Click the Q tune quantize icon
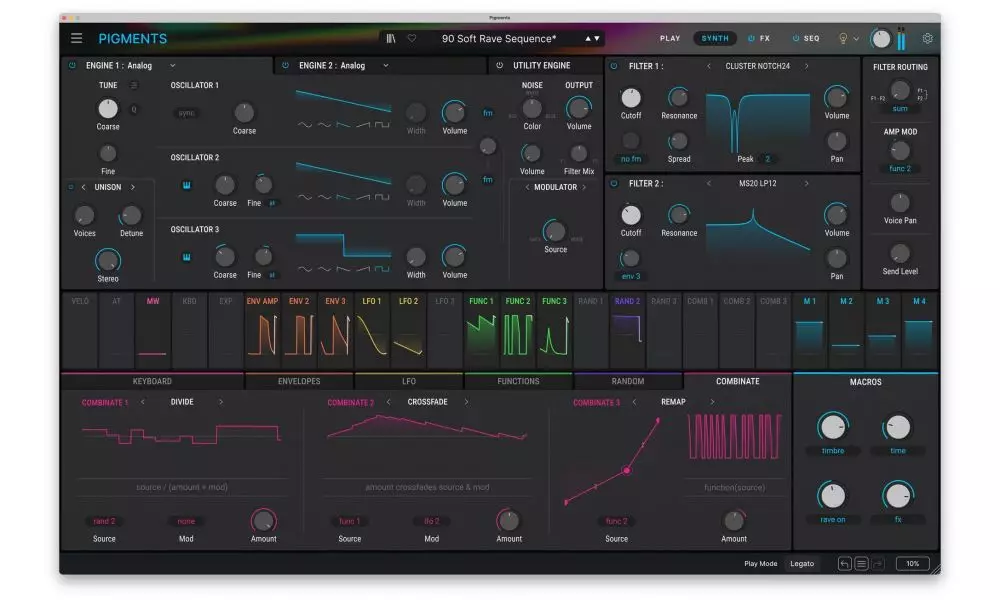 134,110
